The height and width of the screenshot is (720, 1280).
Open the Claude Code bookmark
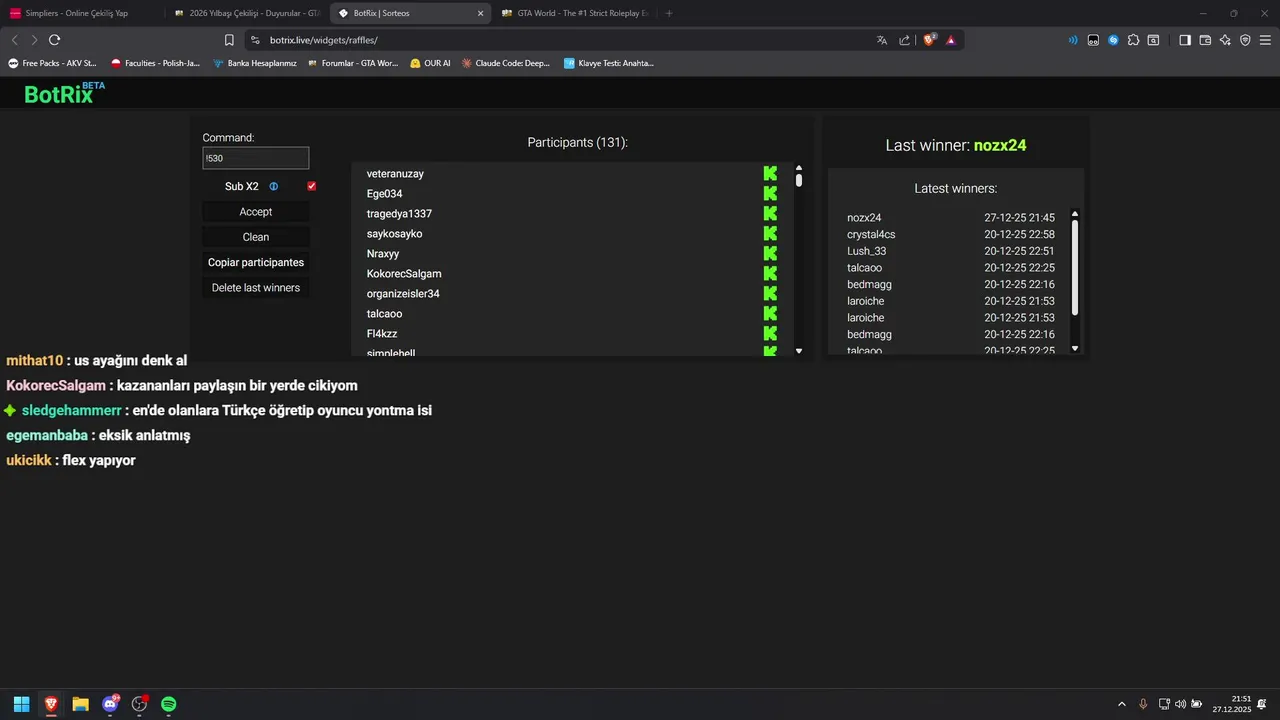click(x=505, y=63)
